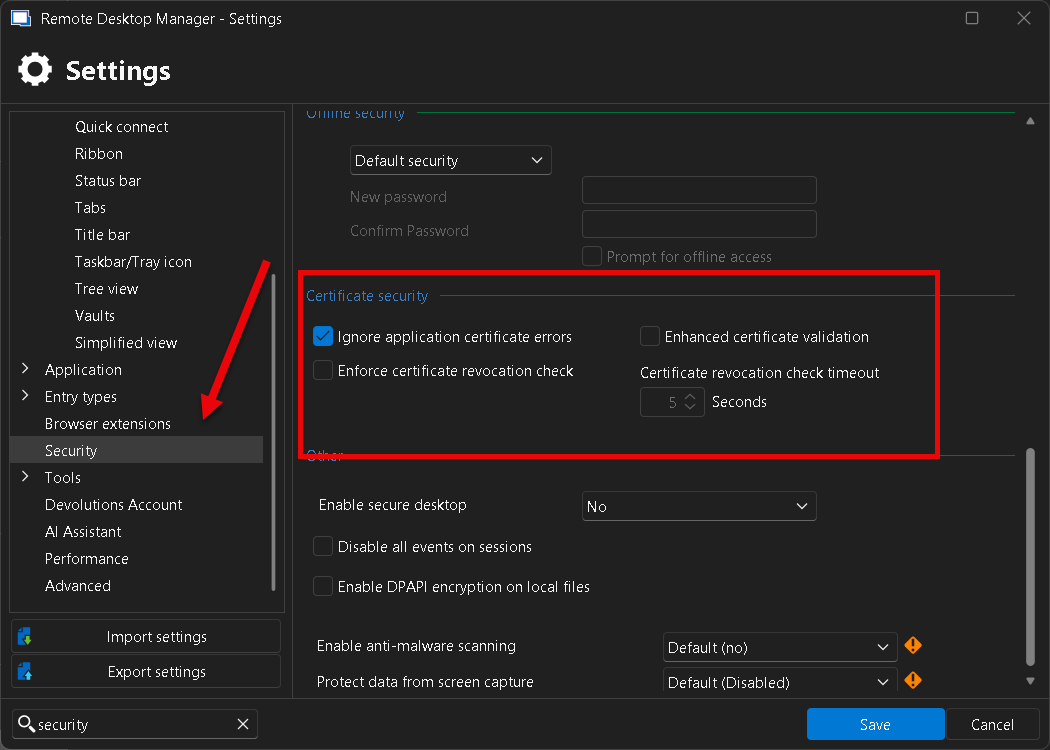Click the Remote Desktop Manager app icon

coord(21,18)
